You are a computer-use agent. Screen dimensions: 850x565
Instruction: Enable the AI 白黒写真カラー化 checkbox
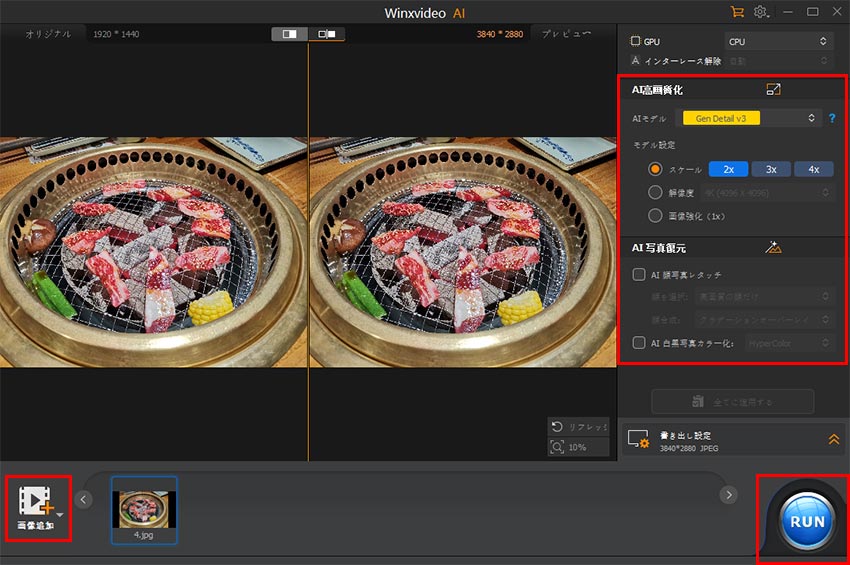point(640,343)
